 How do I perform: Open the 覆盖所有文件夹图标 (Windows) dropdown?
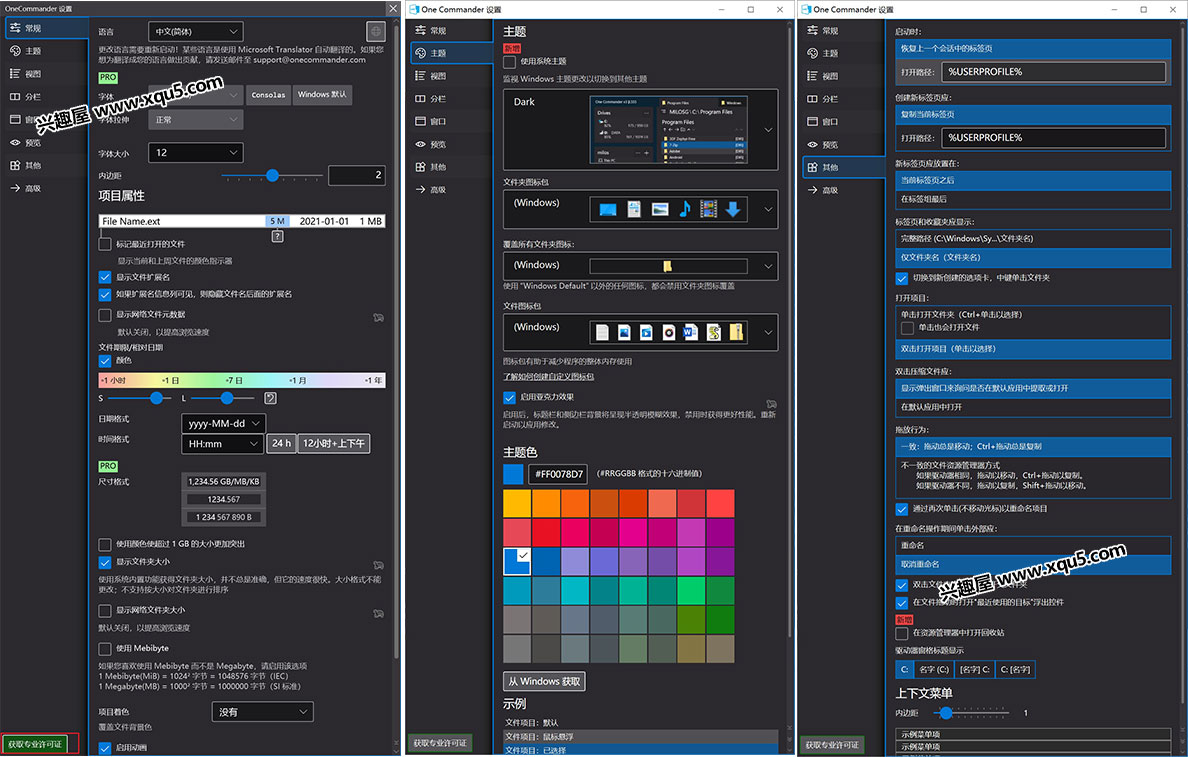(640, 266)
